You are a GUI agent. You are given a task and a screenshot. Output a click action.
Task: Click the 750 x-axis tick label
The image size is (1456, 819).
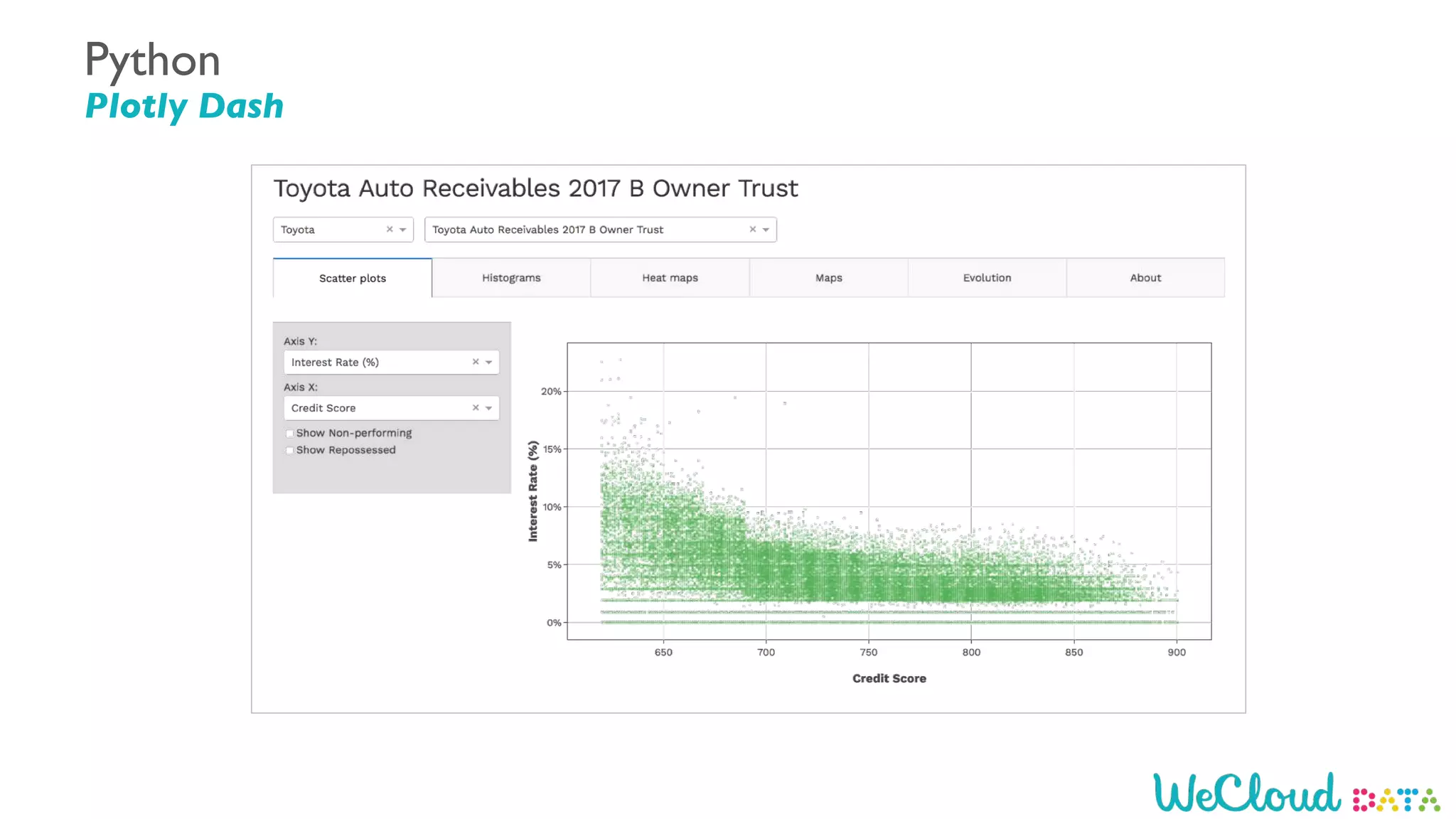coord(868,652)
